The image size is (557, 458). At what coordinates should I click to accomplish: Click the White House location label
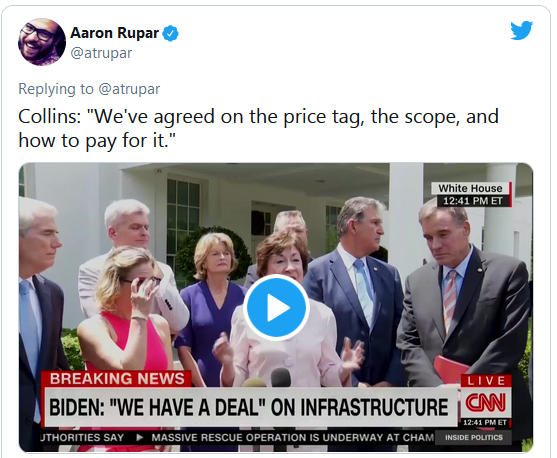[x=470, y=188]
